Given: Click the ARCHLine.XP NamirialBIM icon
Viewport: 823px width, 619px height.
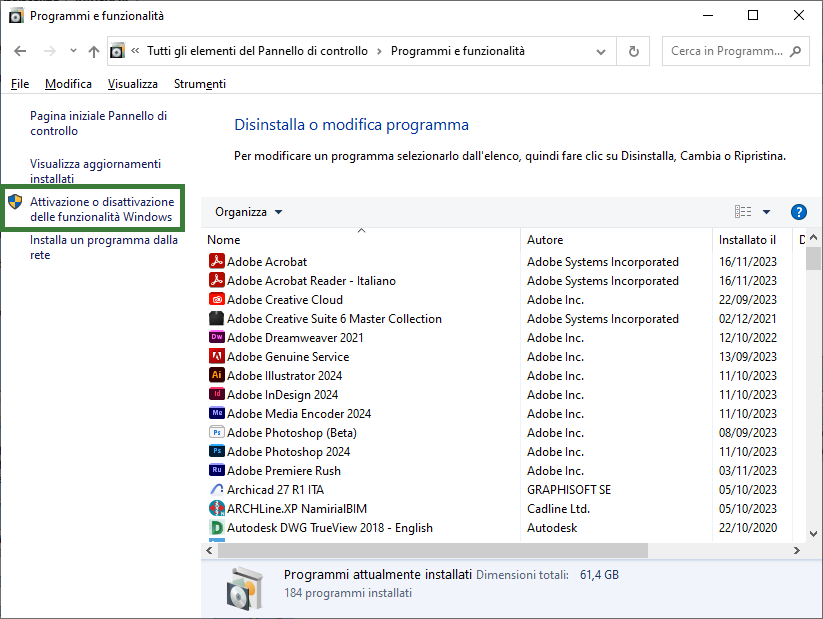Looking at the screenshot, I should (217, 508).
